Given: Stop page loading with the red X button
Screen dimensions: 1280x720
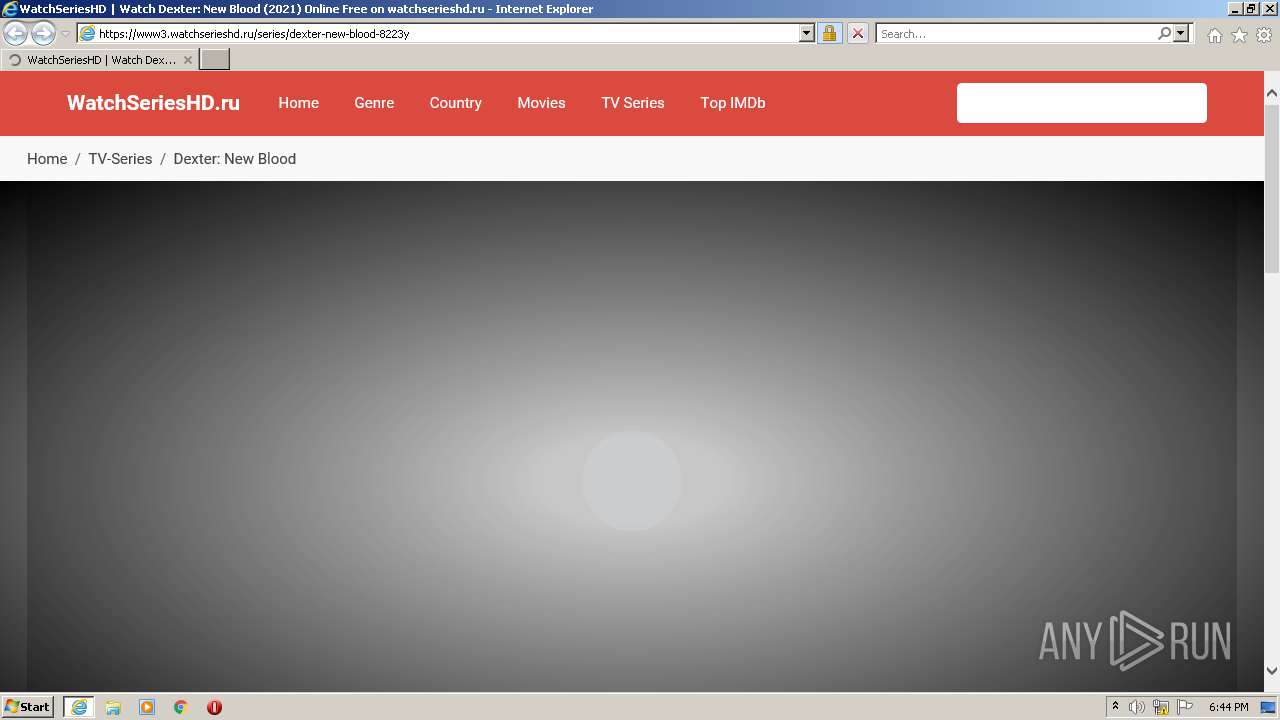Looking at the screenshot, I should click(857, 33).
